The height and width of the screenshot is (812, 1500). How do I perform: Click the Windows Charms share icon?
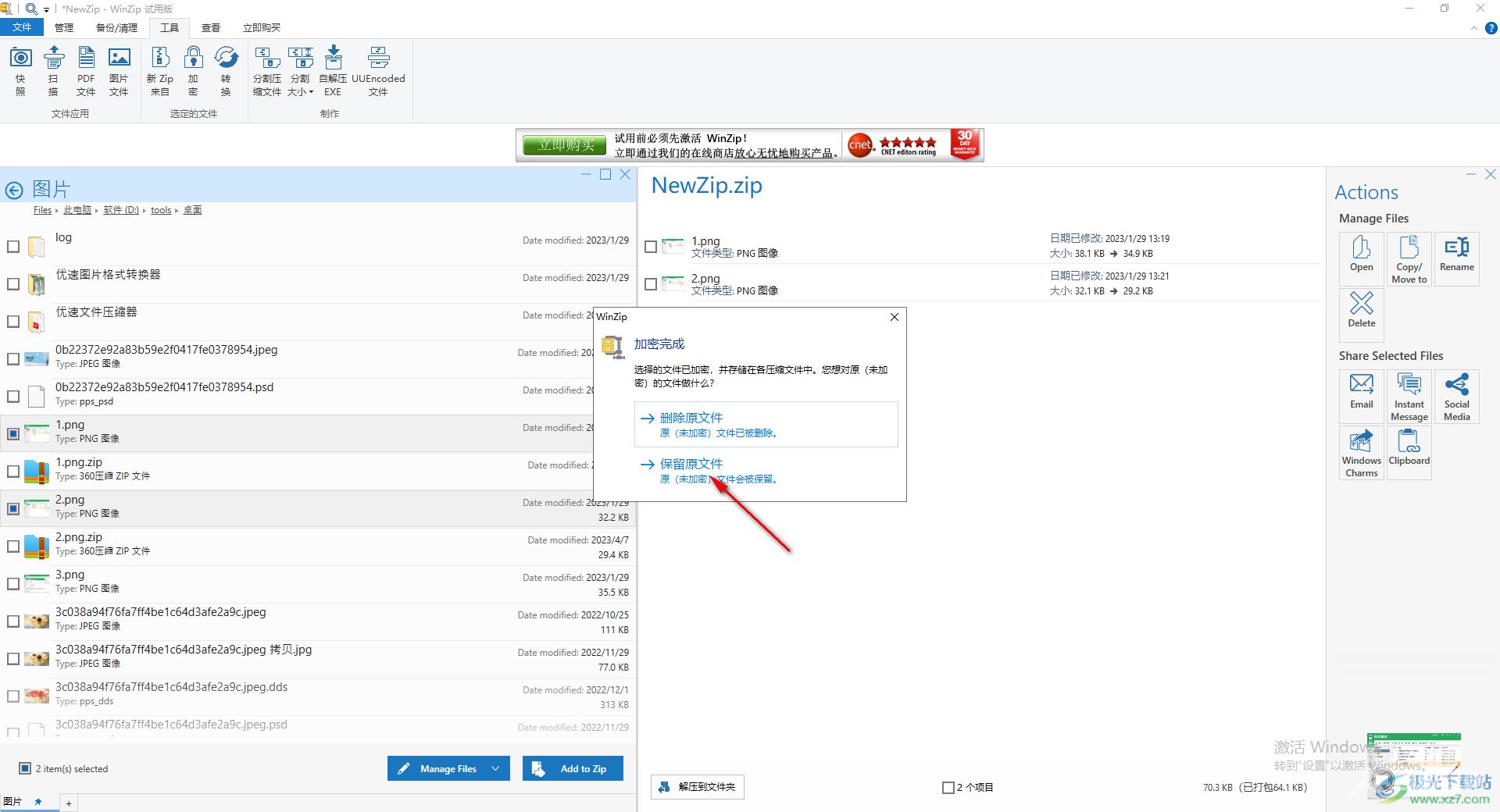tap(1362, 452)
